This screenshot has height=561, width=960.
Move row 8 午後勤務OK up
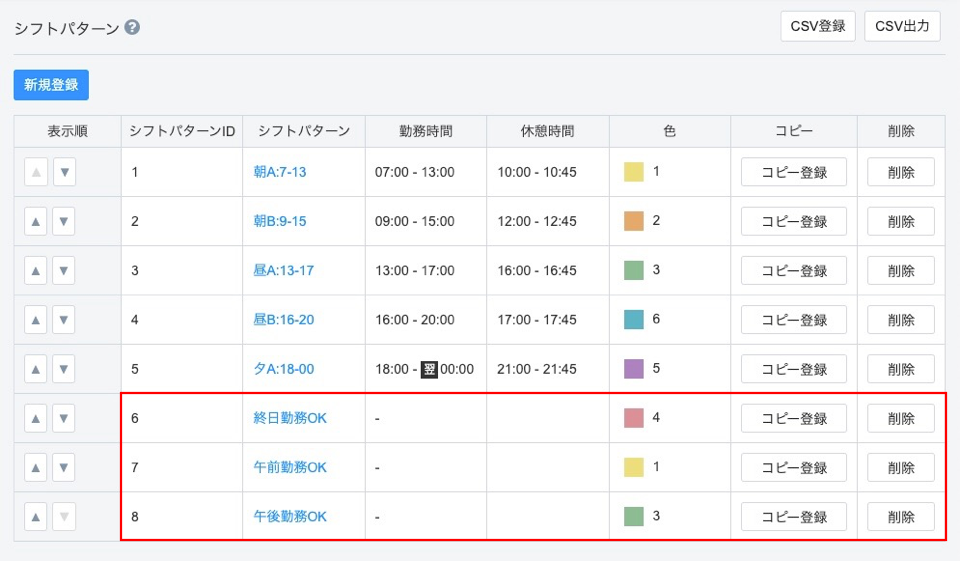coord(36,517)
